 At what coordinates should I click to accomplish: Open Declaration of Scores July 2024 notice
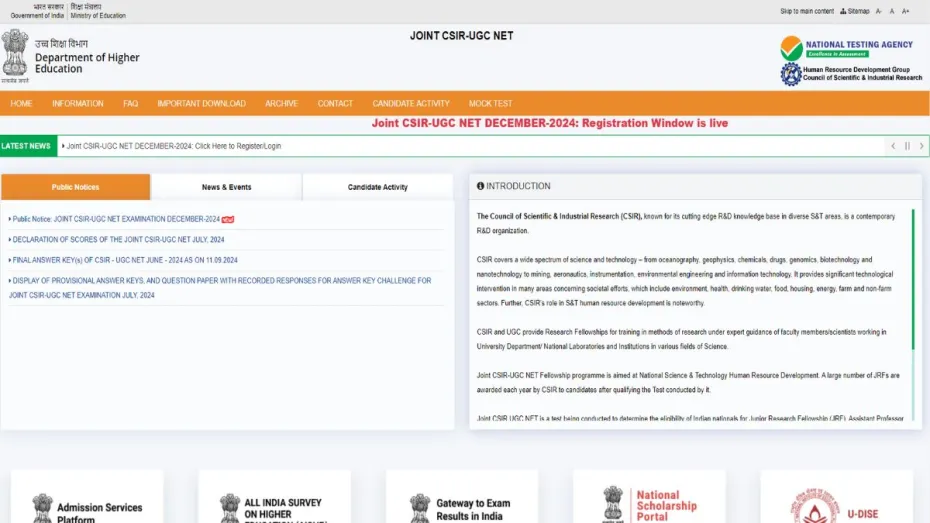coord(118,239)
